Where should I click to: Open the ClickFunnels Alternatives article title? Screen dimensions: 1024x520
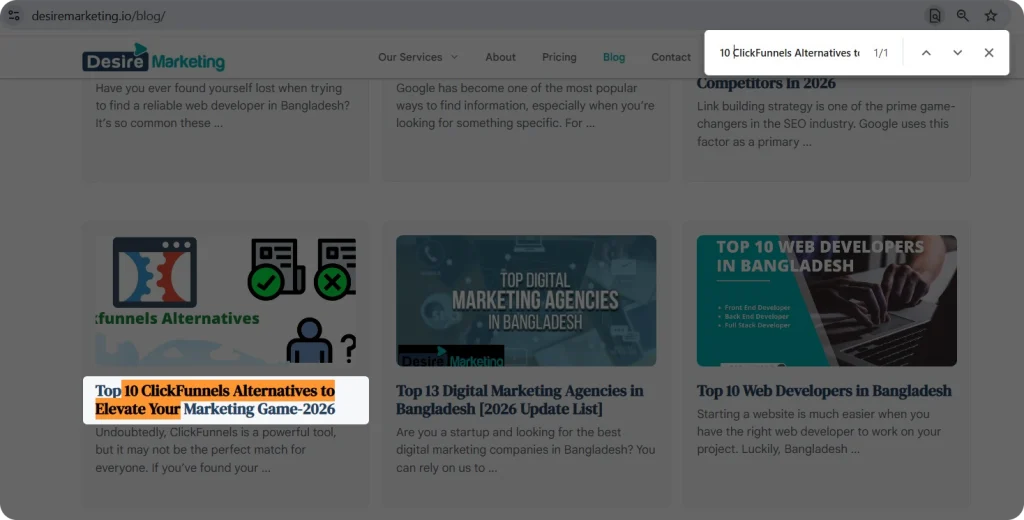pos(216,400)
